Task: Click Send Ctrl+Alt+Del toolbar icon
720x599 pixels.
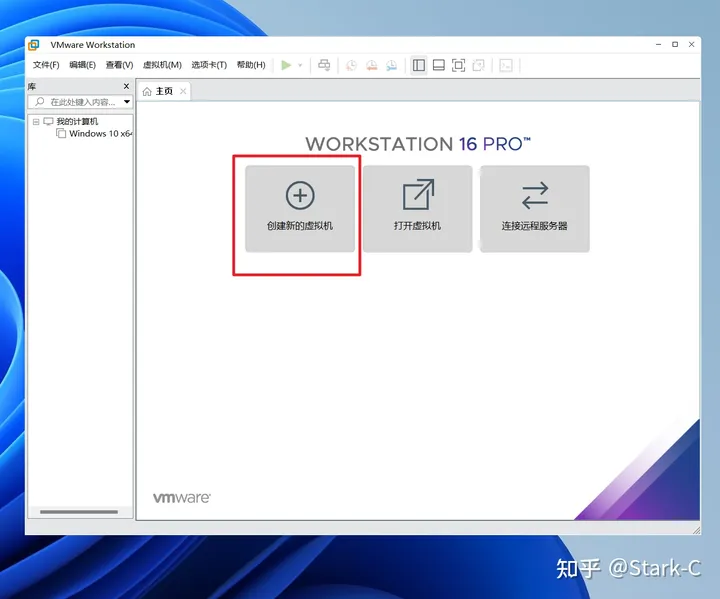Action: 324,65
